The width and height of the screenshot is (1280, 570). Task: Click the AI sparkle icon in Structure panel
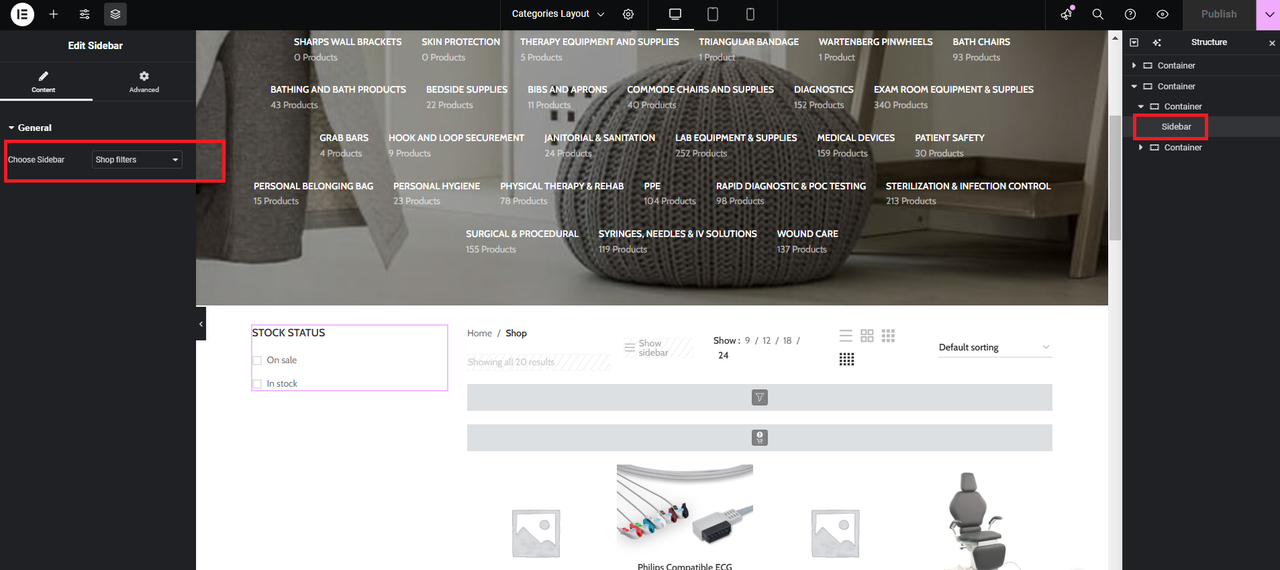(1157, 42)
